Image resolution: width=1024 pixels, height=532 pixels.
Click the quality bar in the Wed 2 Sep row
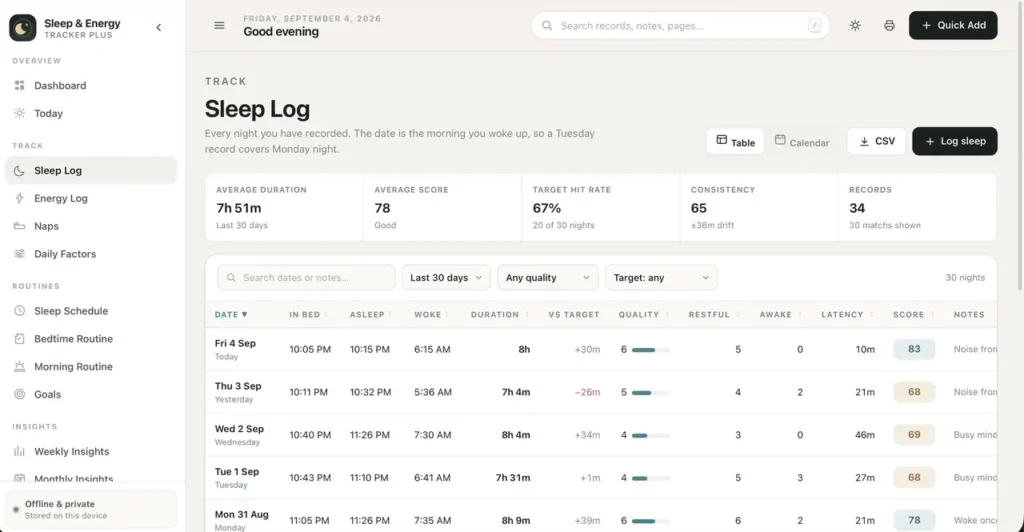click(650, 435)
